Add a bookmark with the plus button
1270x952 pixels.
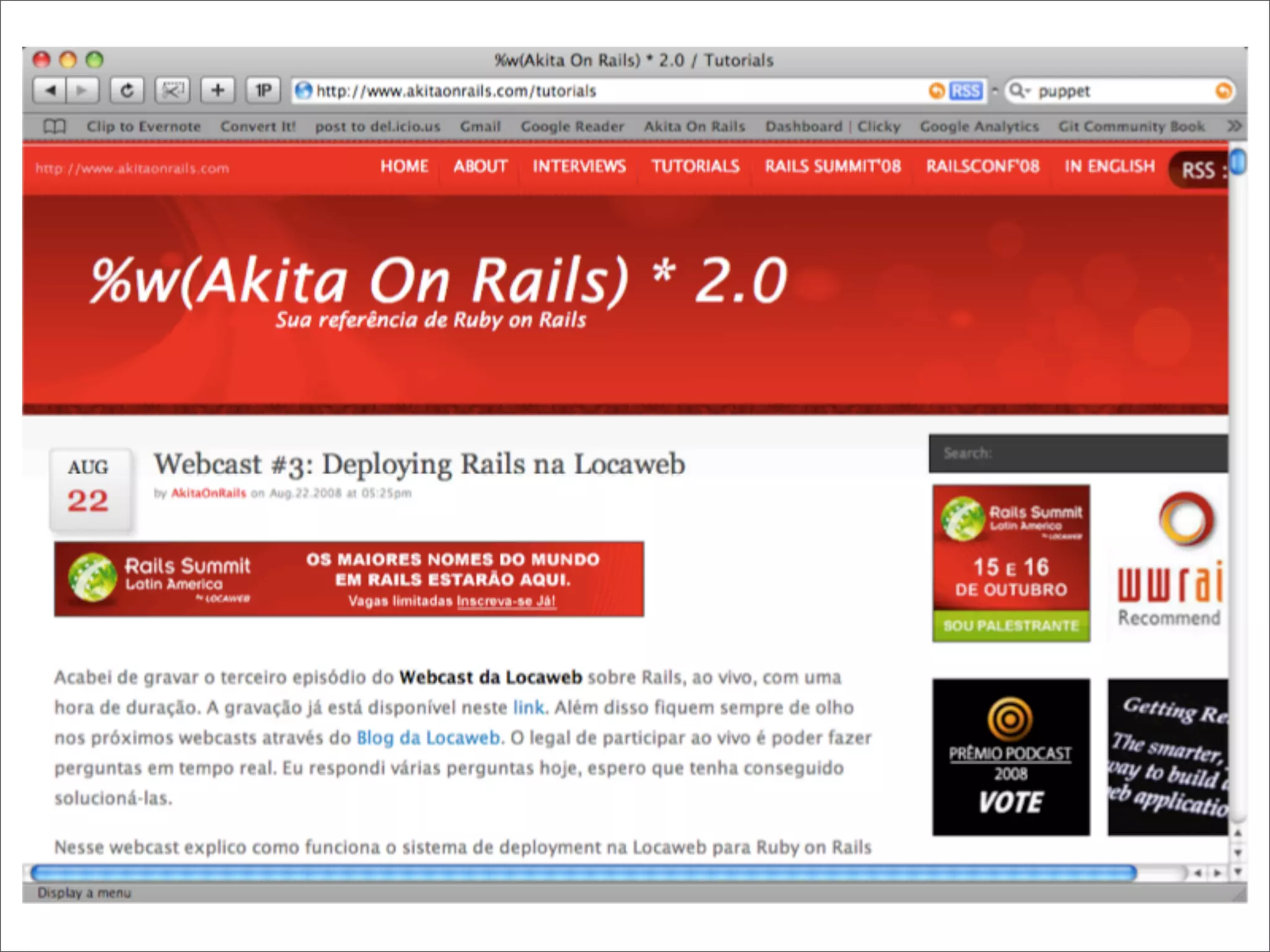tap(218, 90)
